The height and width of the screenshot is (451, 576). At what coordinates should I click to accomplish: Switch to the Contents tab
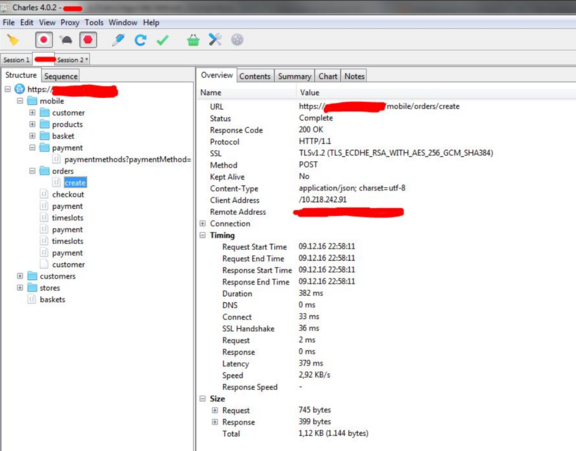tap(255, 76)
